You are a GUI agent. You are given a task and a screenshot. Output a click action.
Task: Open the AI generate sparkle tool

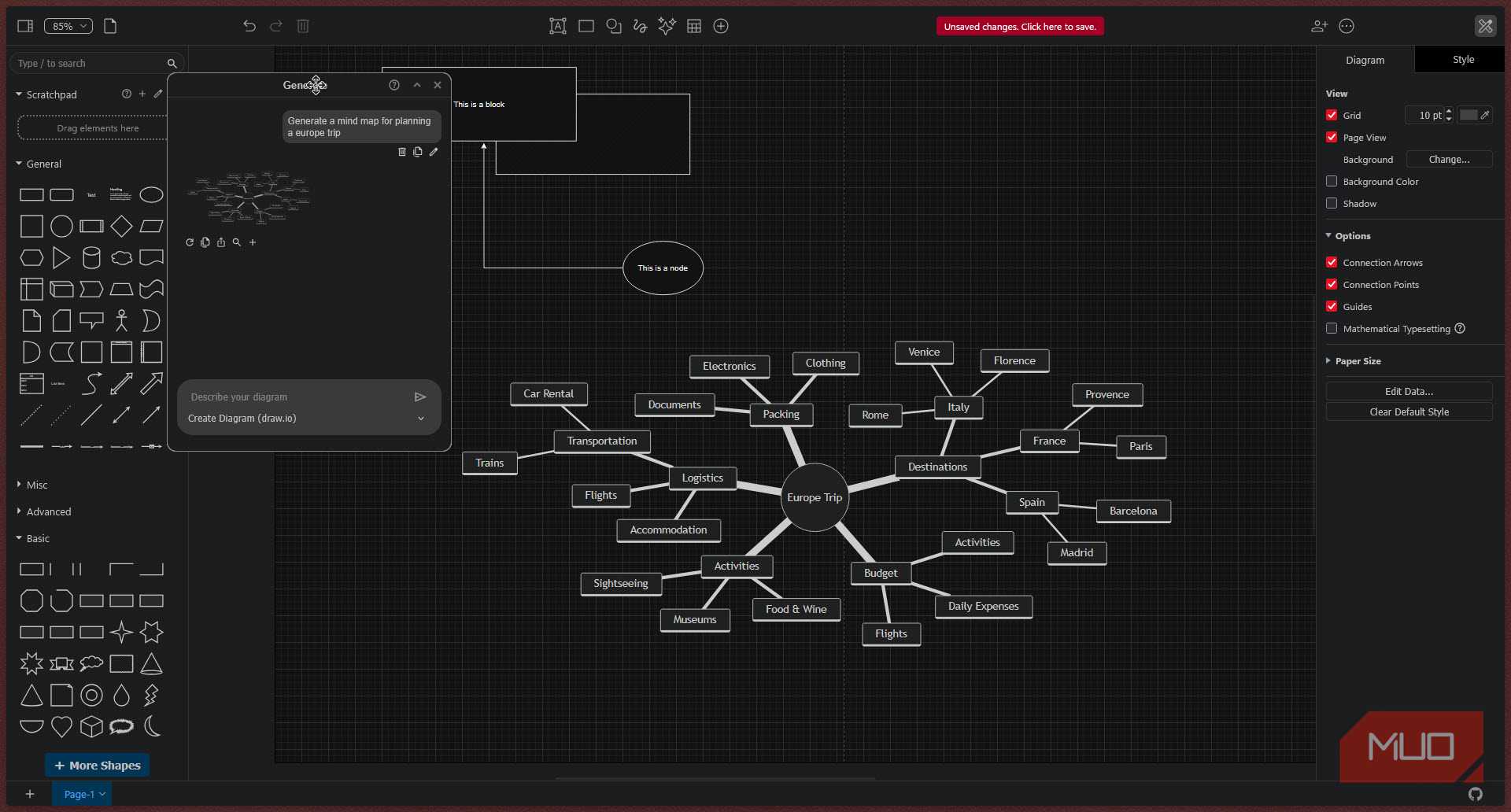pos(667,26)
